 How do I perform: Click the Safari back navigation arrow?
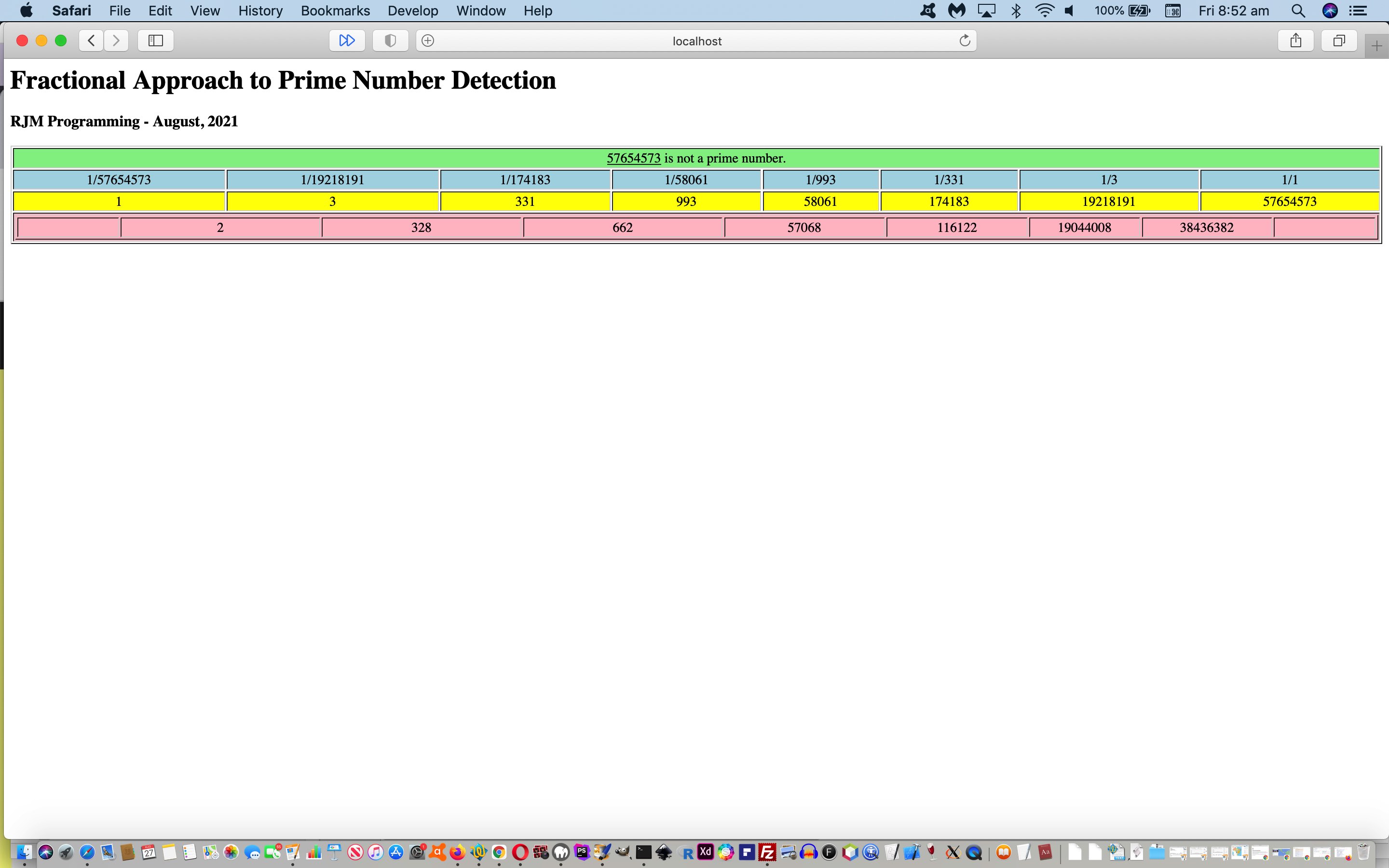coord(91,41)
